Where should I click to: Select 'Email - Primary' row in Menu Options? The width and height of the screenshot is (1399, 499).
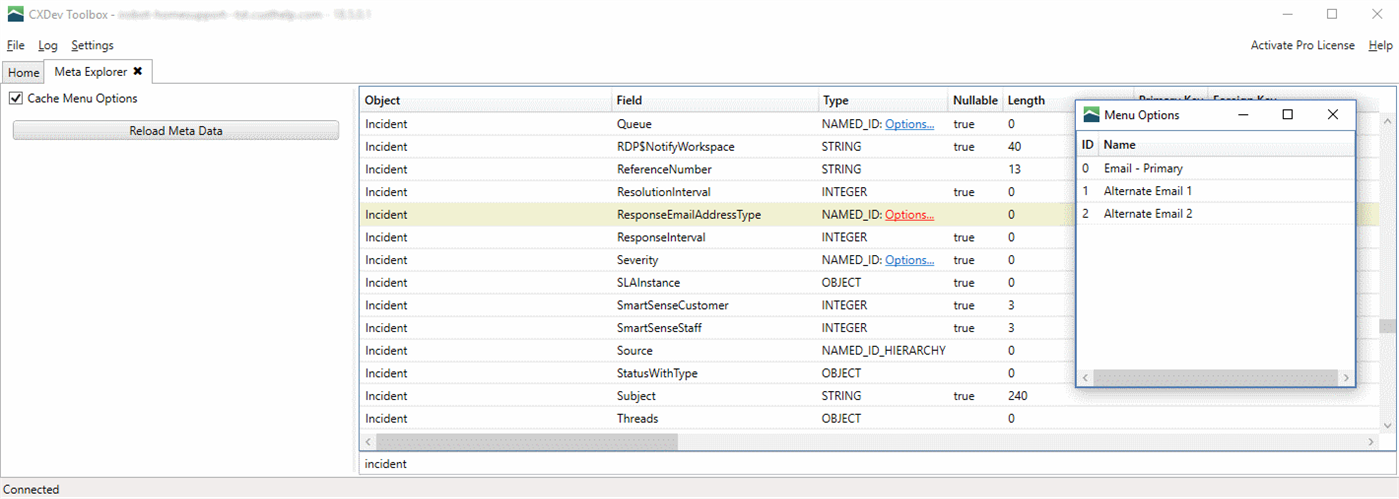coord(1216,168)
